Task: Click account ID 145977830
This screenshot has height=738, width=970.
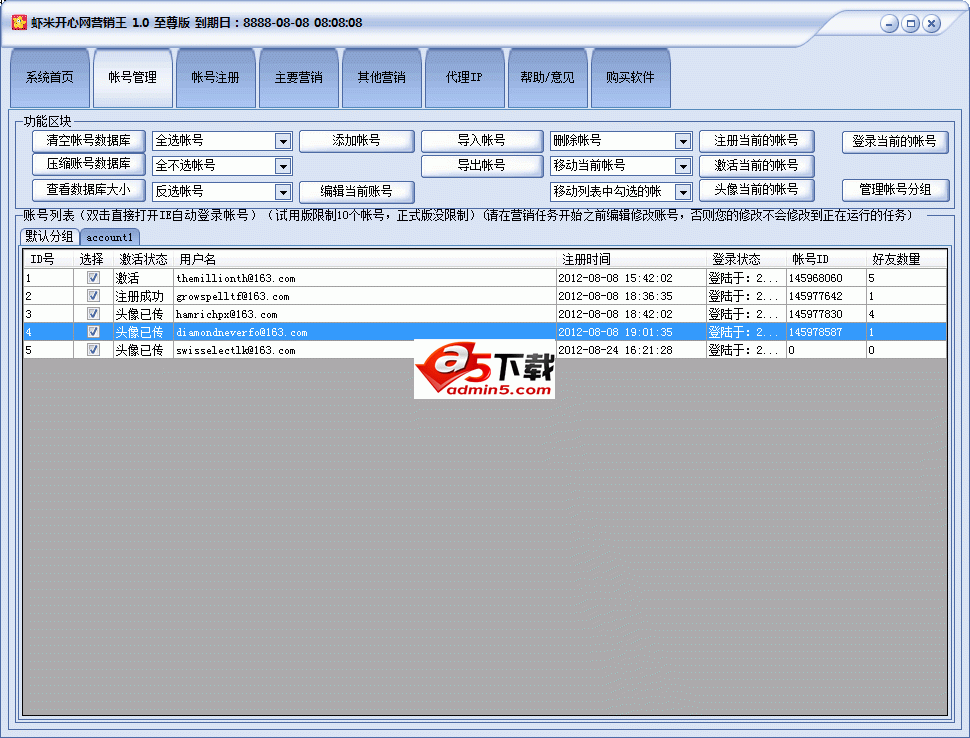Action: coord(815,314)
